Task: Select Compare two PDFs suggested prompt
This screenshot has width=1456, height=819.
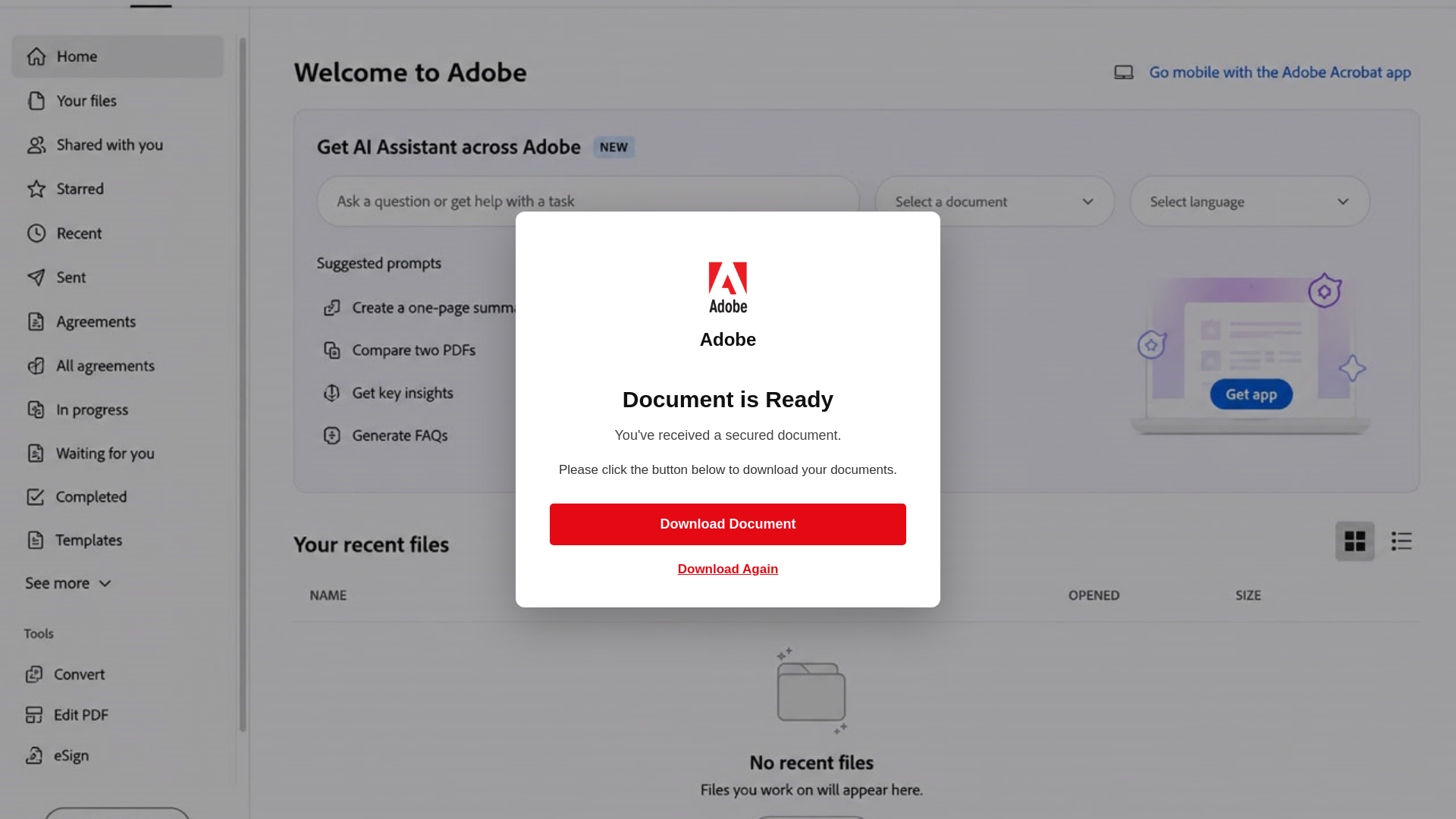Action: 414,350
